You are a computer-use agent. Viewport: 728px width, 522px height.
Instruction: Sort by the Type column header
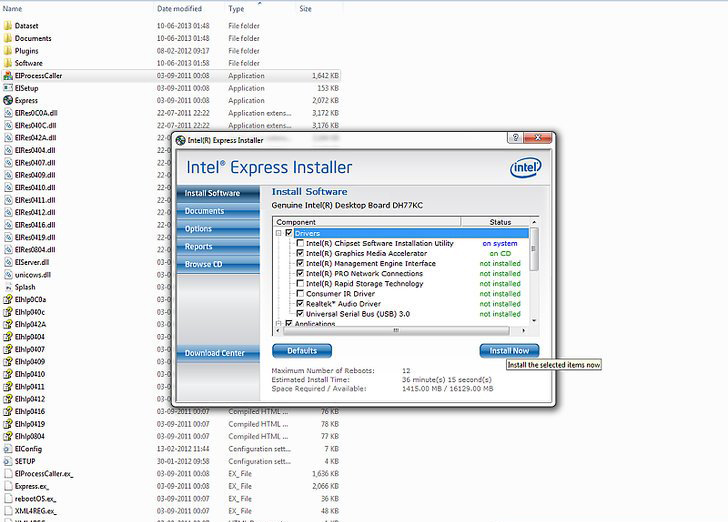click(236, 8)
